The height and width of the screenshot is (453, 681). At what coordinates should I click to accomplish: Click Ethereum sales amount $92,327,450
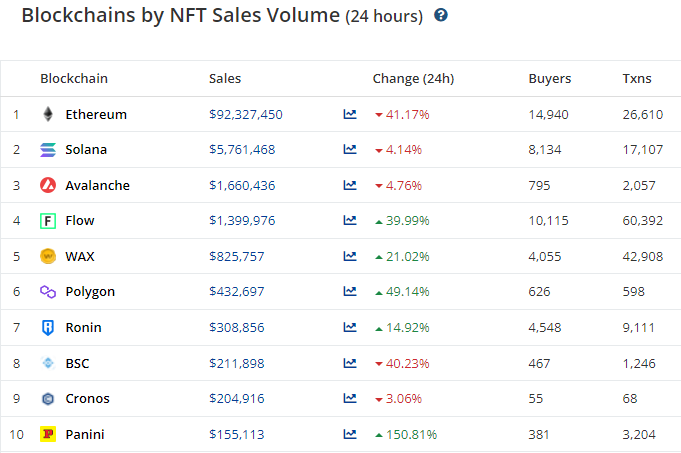click(x=246, y=114)
